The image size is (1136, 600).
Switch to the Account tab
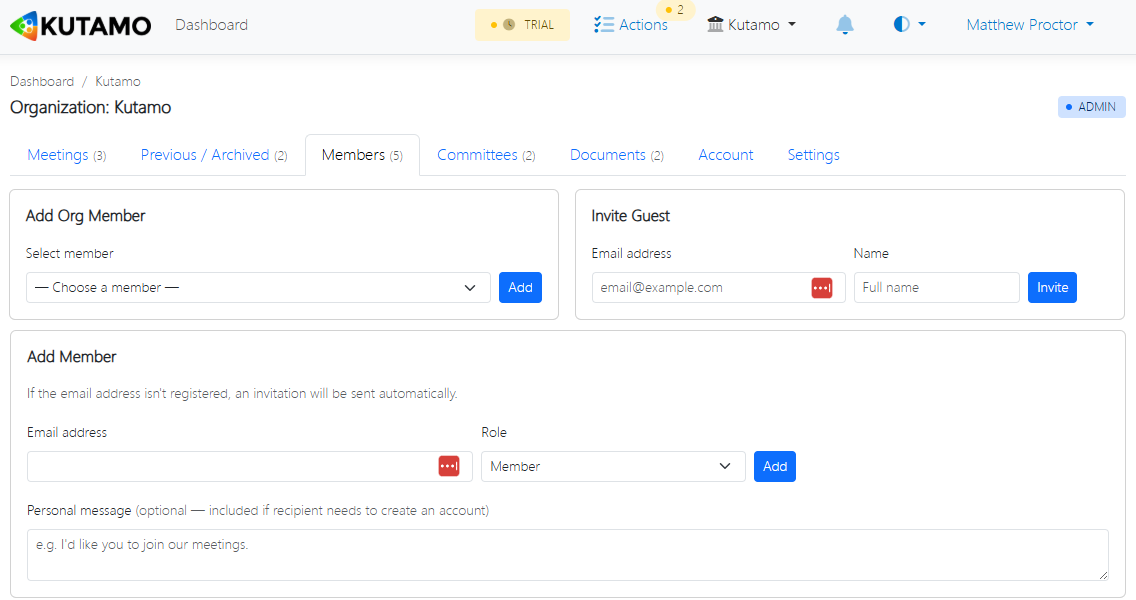[x=725, y=155]
